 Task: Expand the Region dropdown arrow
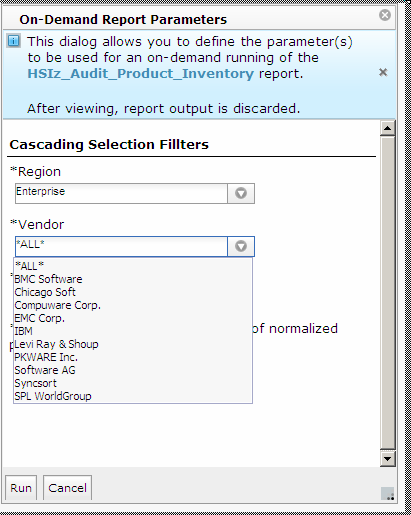241,193
